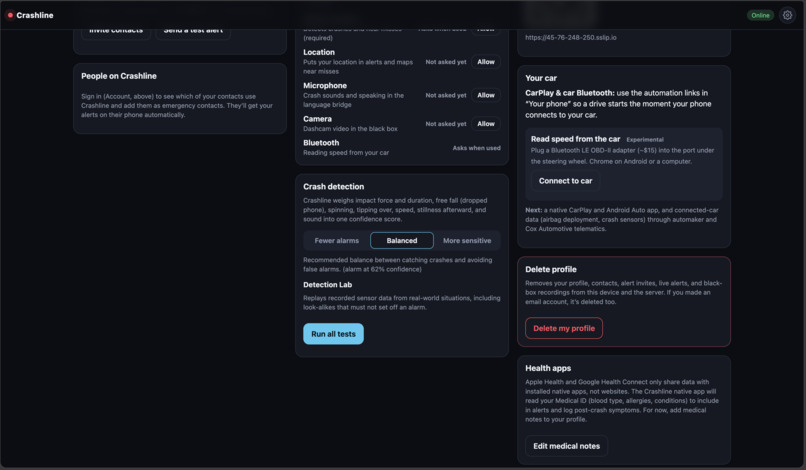Screen dimensions: 806x470
Task: Select Fewer alarms sensitivity
Action: pyautogui.click(x=337, y=240)
